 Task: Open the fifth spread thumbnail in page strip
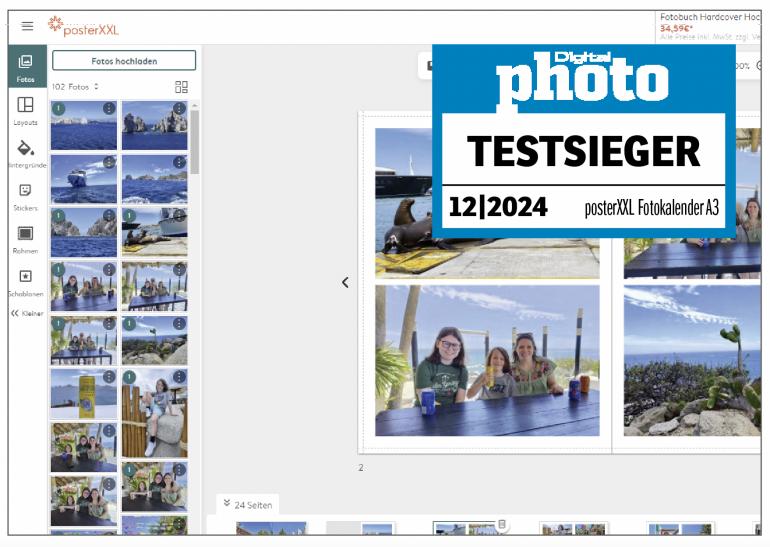coord(680,529)
